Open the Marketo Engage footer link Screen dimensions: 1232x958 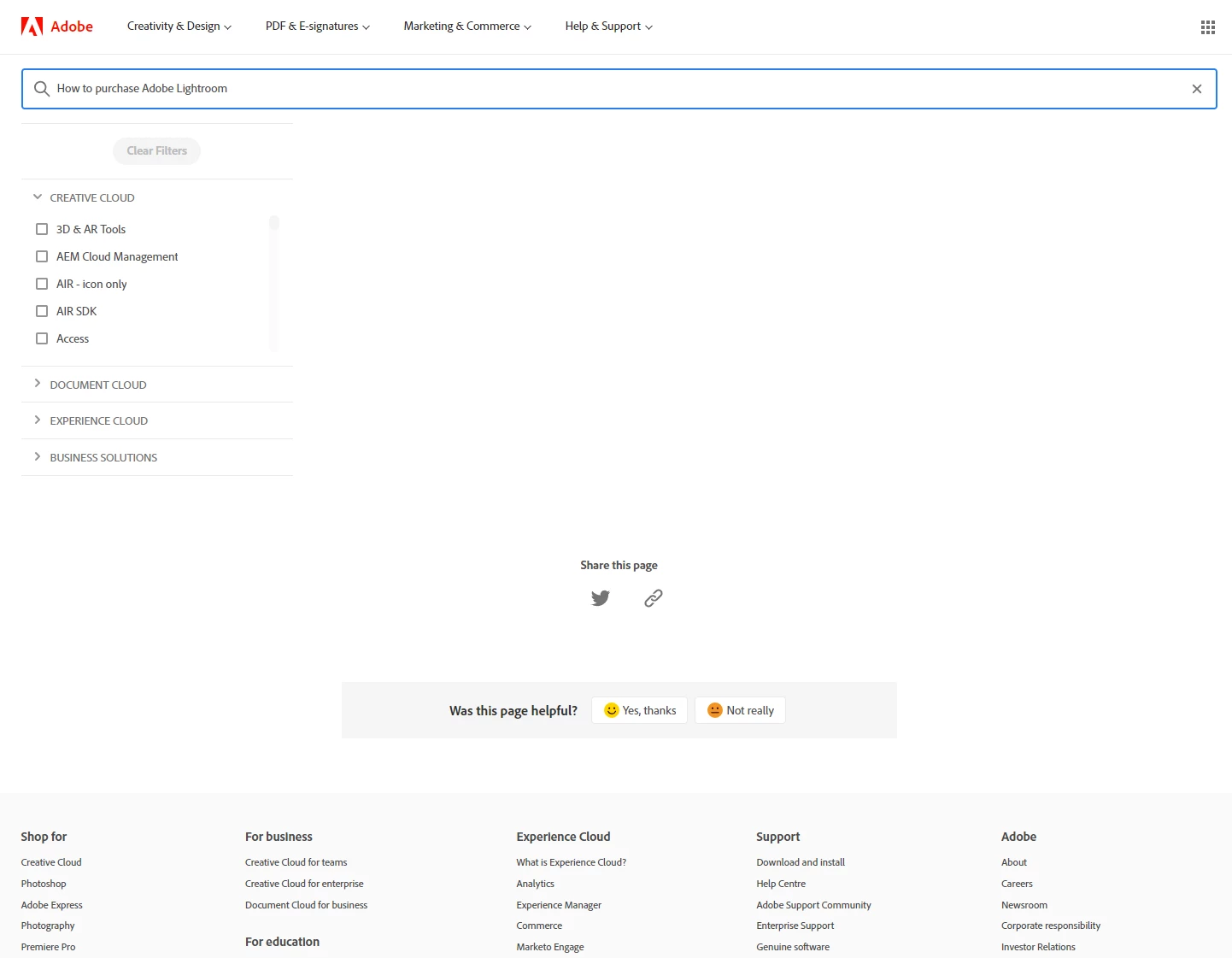[550, 947]
